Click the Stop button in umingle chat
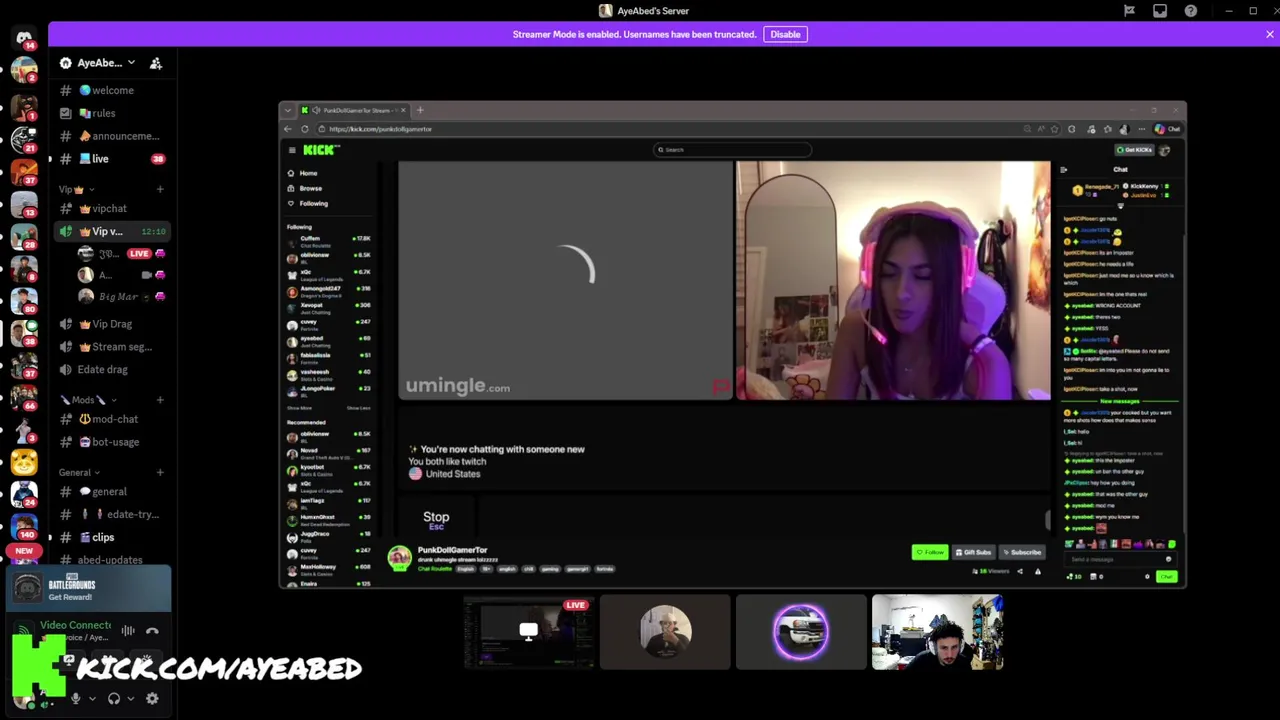 436,519
